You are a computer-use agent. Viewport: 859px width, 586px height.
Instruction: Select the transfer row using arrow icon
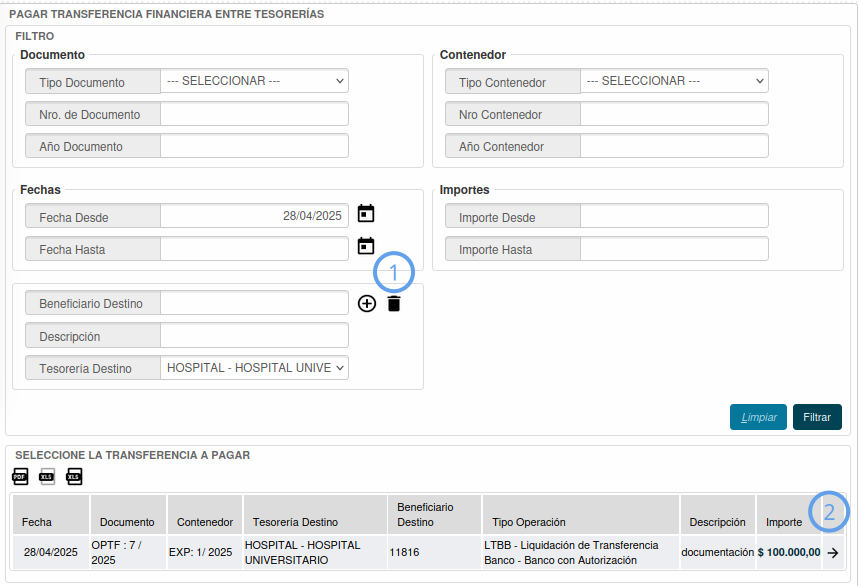(833, 552)
